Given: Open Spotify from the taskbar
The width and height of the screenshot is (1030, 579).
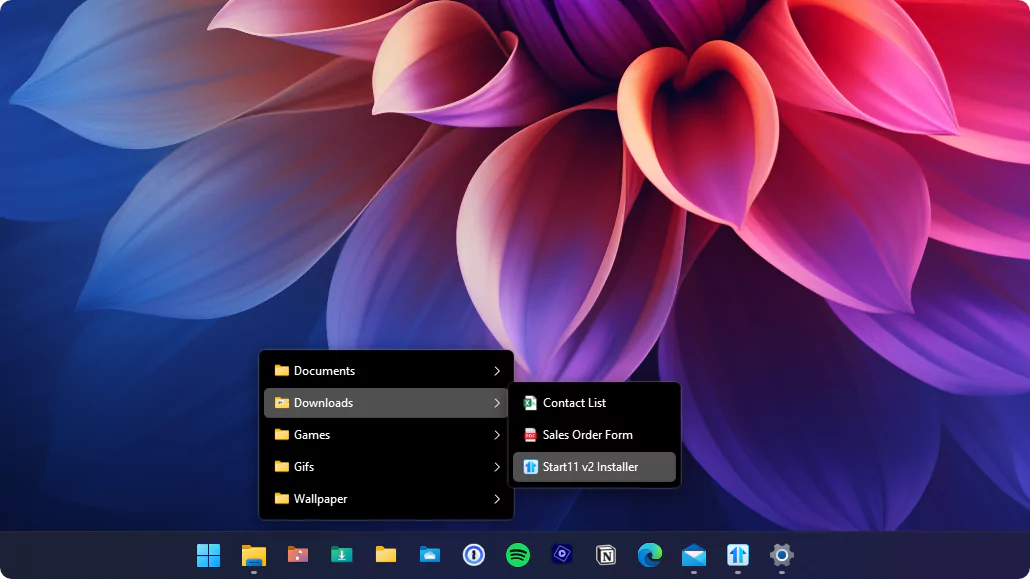Looking at the screenshot, I should tap(517, 555).
